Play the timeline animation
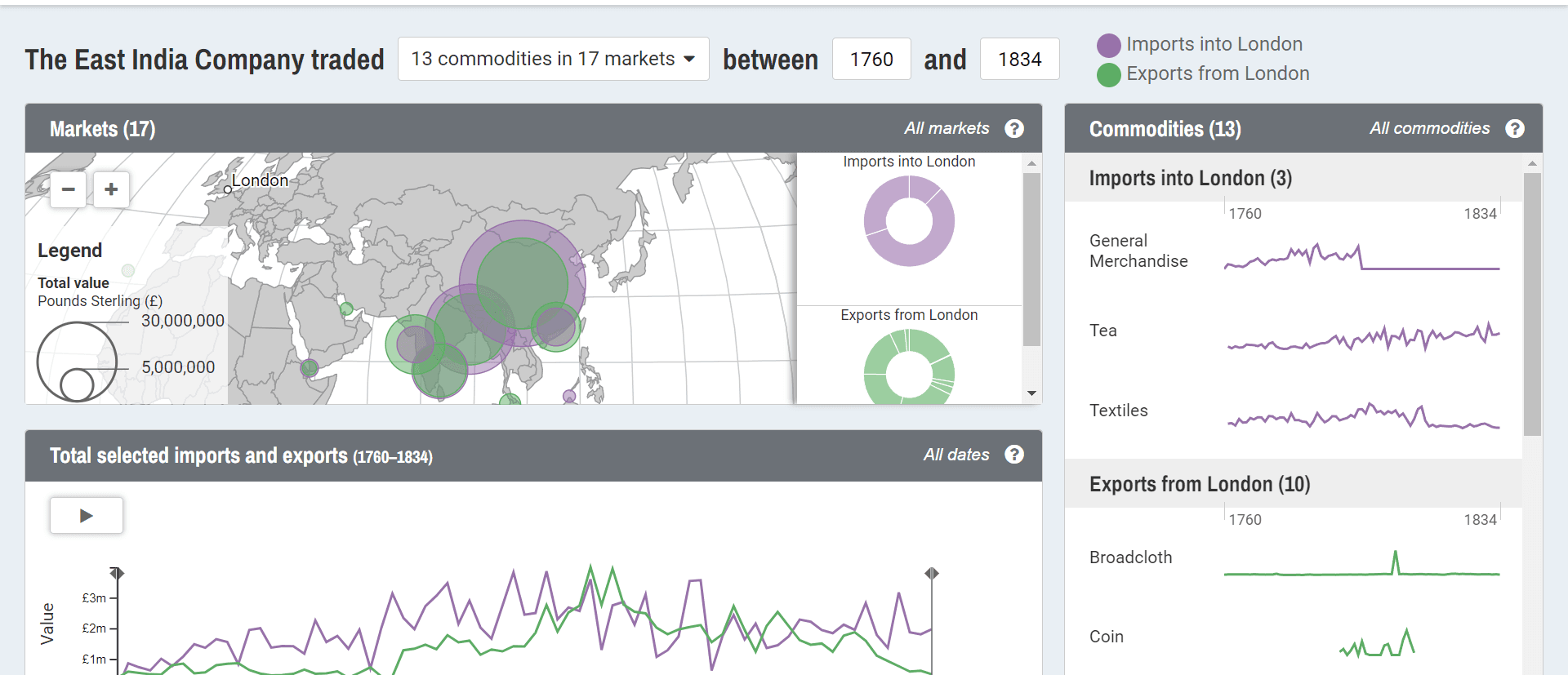1568x675 pixels. tap(87, 515)
